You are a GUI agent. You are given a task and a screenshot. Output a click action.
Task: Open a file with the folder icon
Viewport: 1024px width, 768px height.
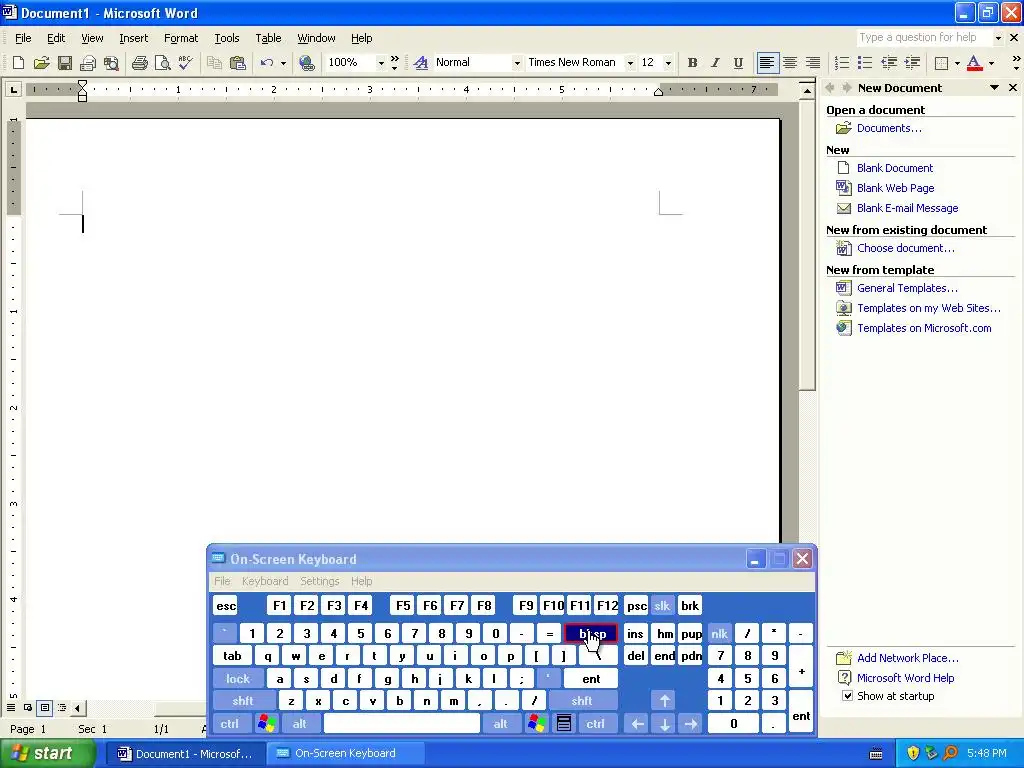pos(41,63)
